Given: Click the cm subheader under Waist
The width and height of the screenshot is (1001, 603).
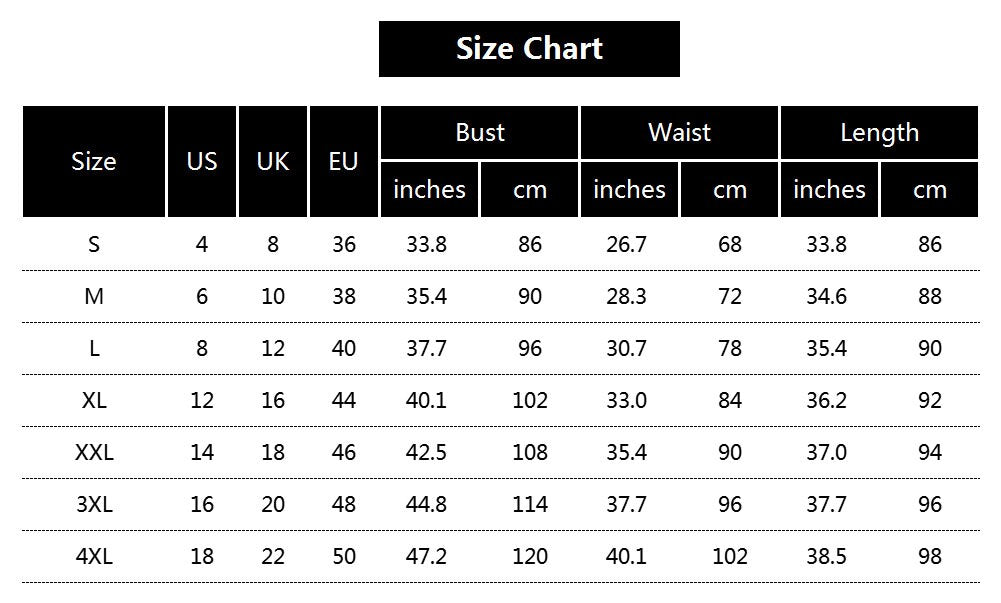Looking at the screenshot, I should pos(730,189).
